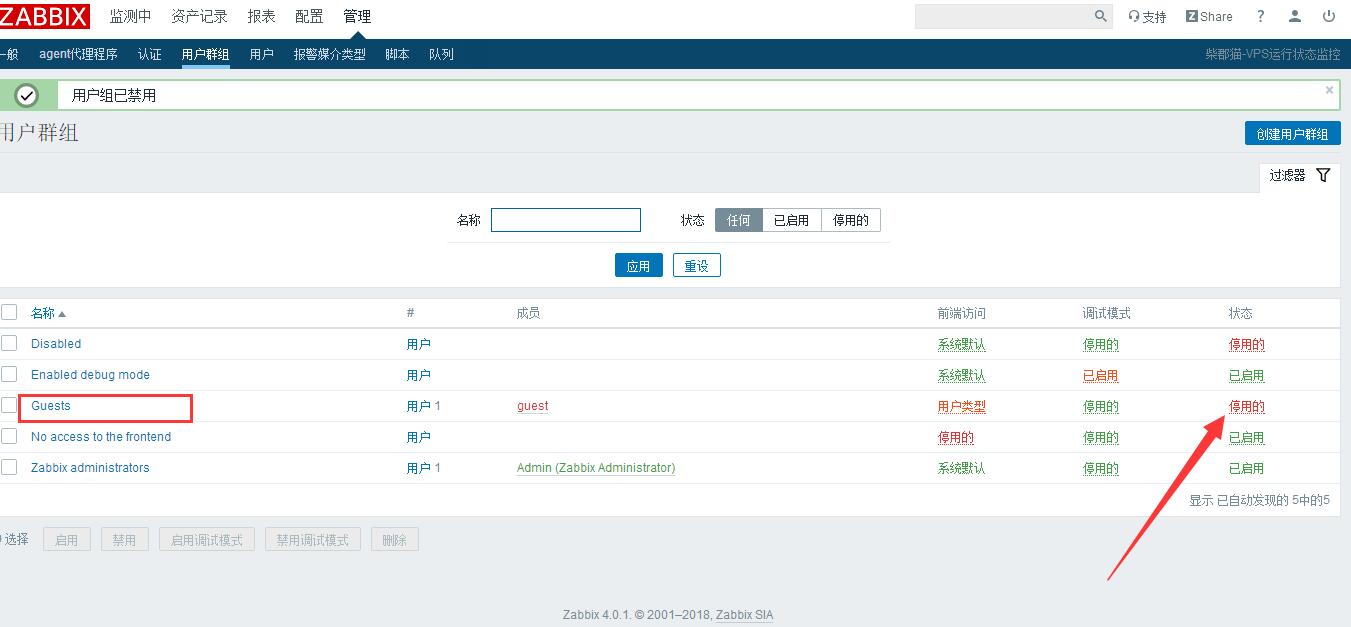Open Admin (Zabbix Administrator) member link
Viewport: 1351px width, 627px height.
596,468
